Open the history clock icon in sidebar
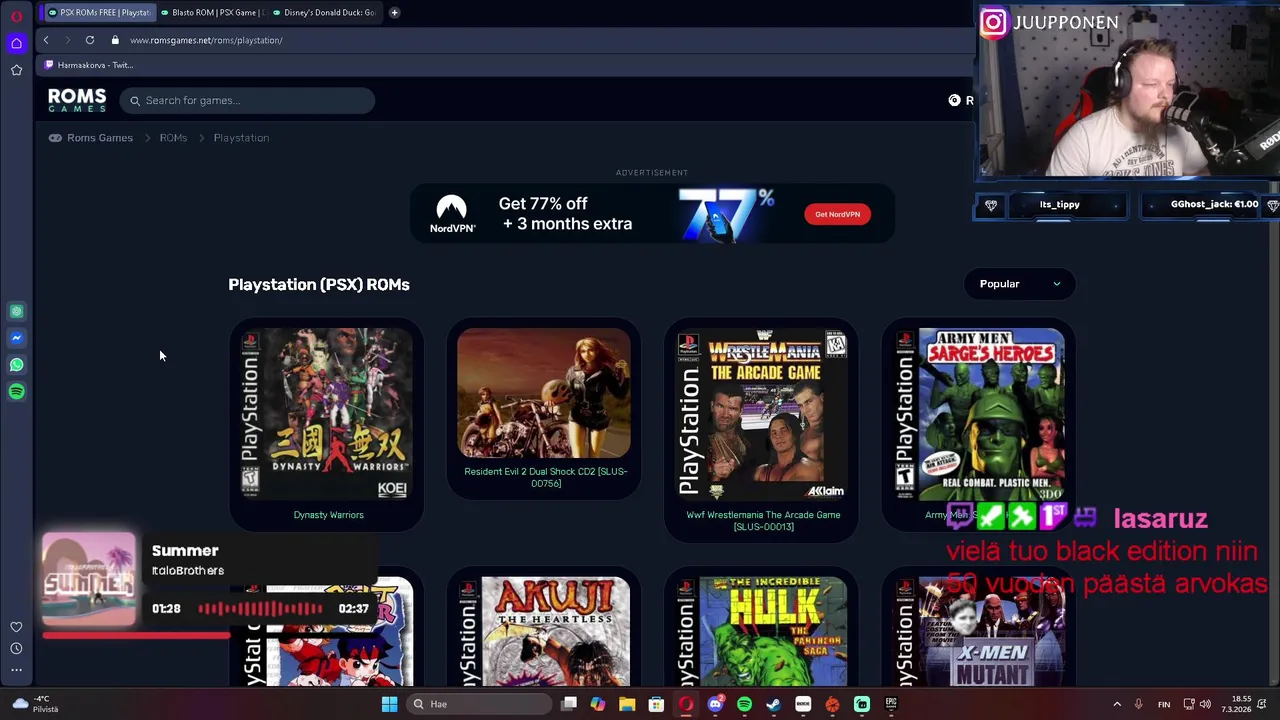This screenshot has width=1280, height=720. click(x=16, y=649)
